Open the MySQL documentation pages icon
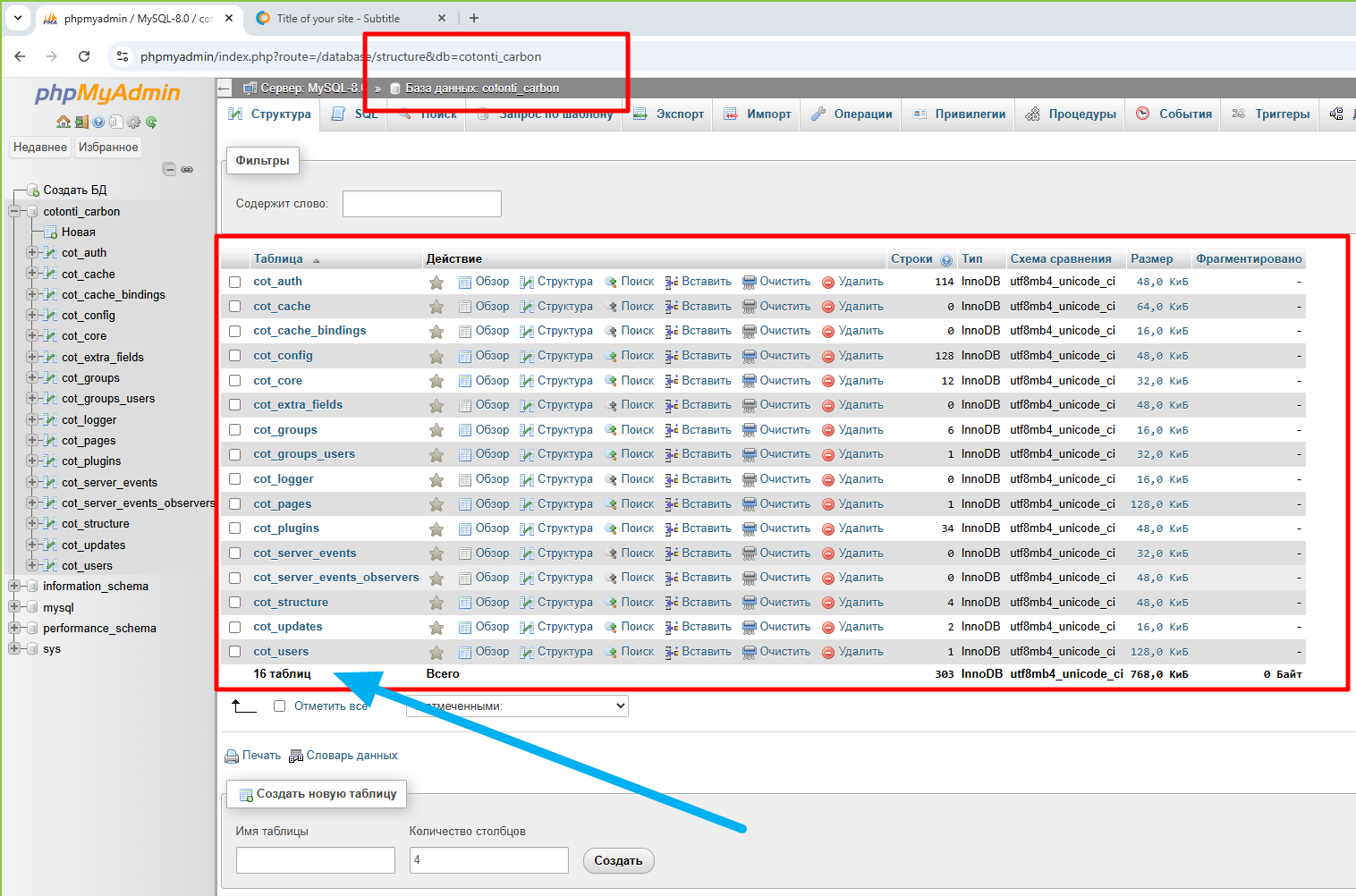This screenshot has width=1356, height=896. [x=116, y=122]
